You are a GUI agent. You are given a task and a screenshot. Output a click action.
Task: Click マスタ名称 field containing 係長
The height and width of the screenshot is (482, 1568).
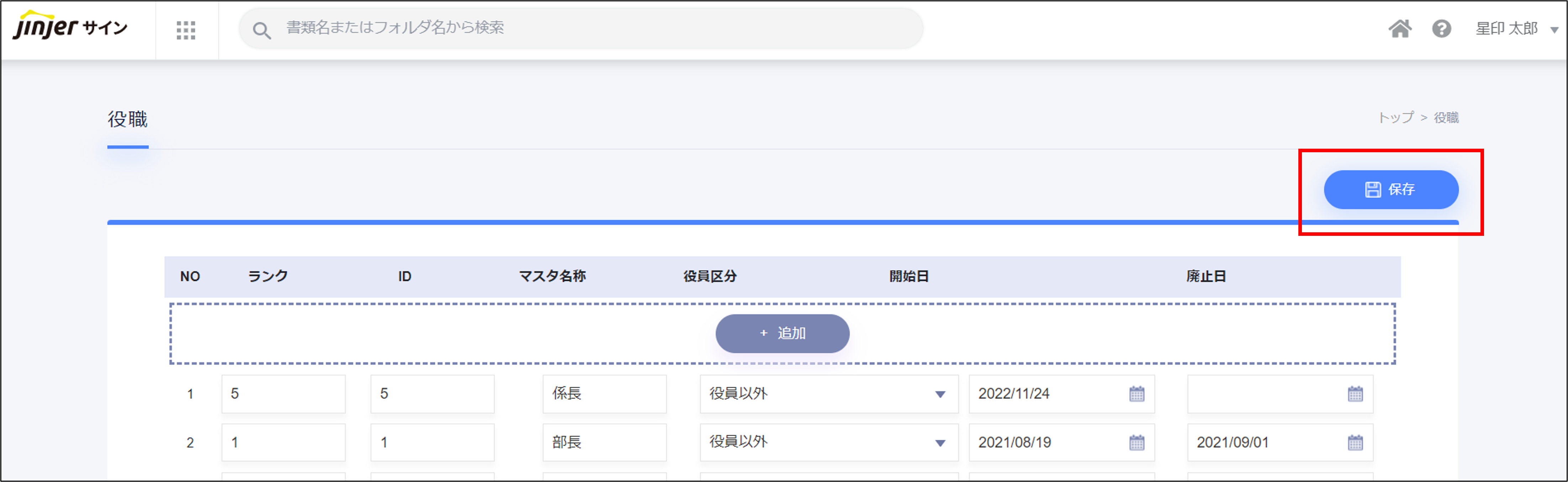tap(604, 394)
